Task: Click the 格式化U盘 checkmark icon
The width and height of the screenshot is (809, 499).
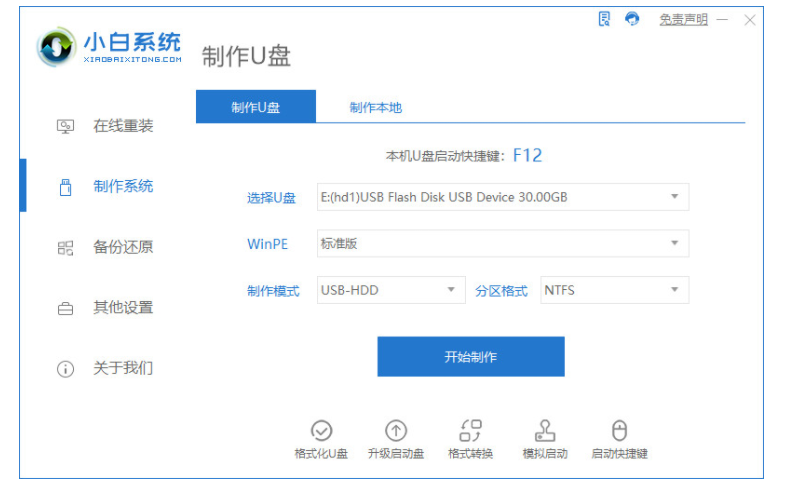Action: (x=321, y=430)
